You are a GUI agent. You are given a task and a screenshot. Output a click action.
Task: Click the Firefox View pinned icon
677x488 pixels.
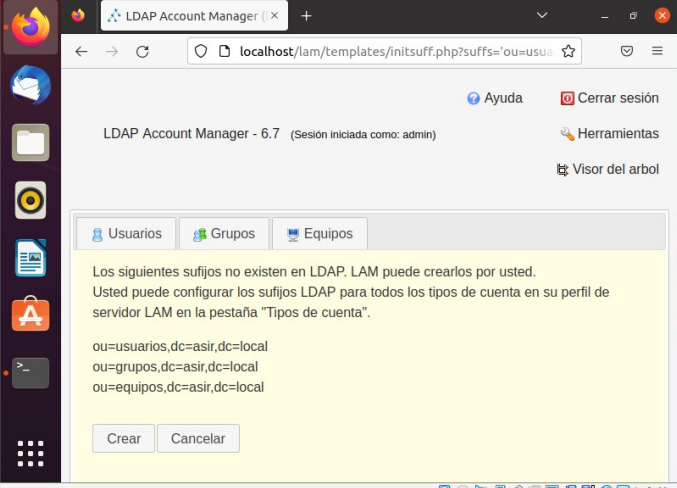[78, 16]
